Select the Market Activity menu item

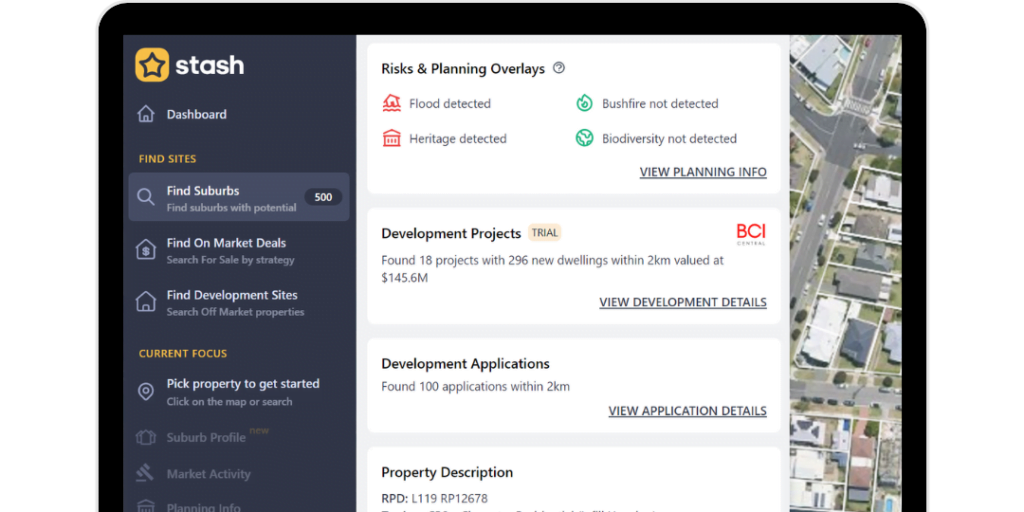tap(208, 474)
